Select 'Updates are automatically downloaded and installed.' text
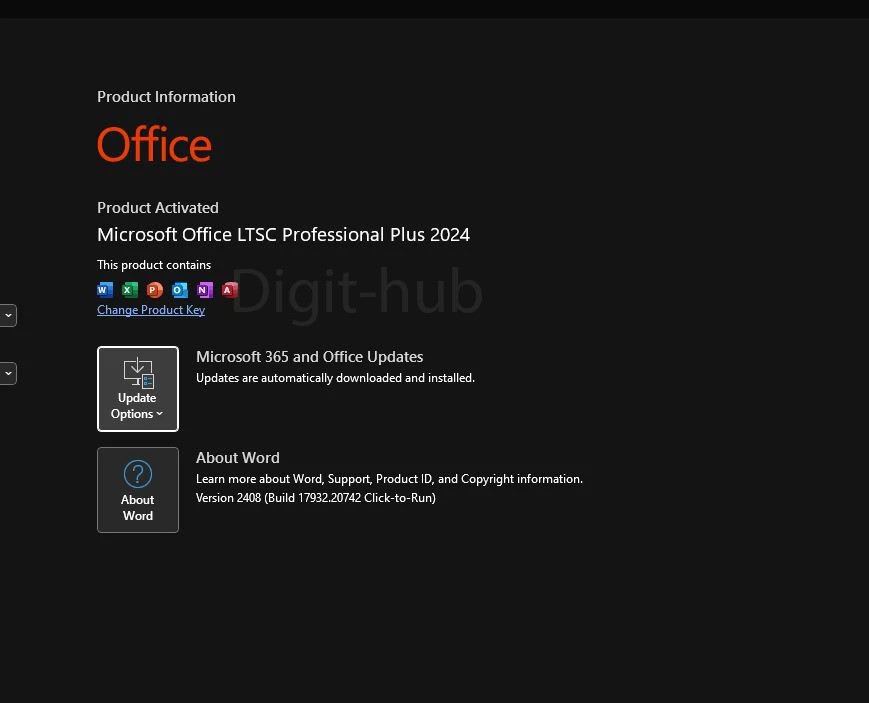The width and height of the screenshot is (869, 703). coord(335,378)
